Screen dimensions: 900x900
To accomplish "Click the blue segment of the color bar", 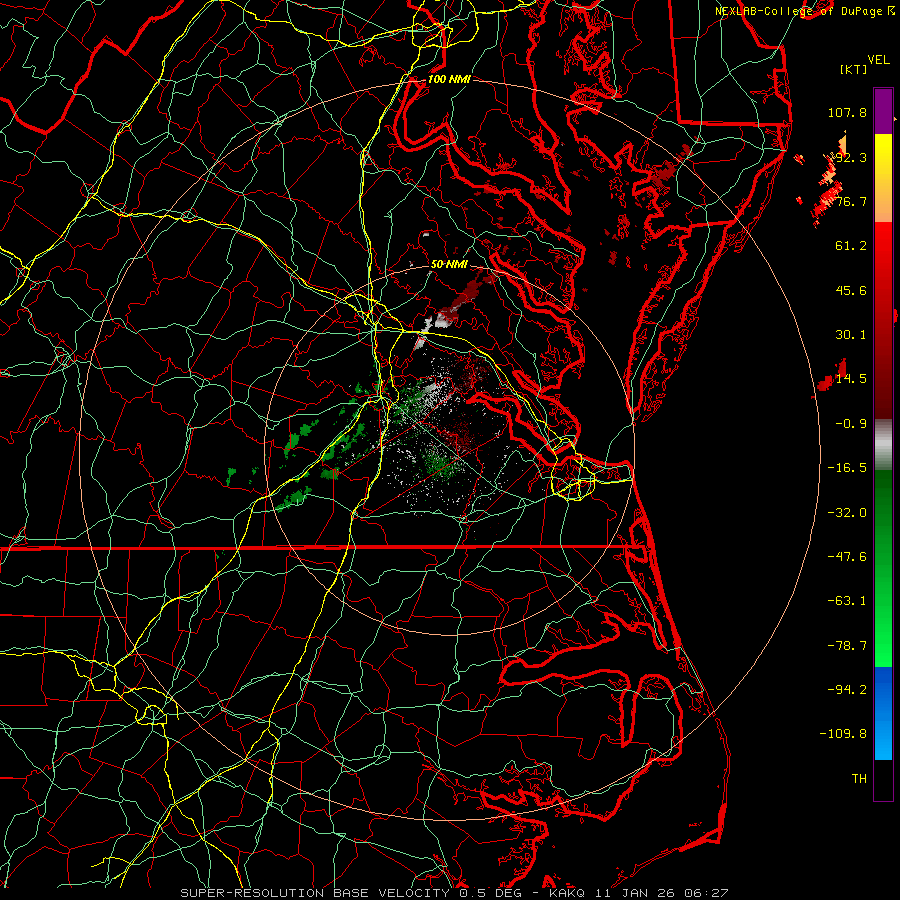I will pos(883,713).
